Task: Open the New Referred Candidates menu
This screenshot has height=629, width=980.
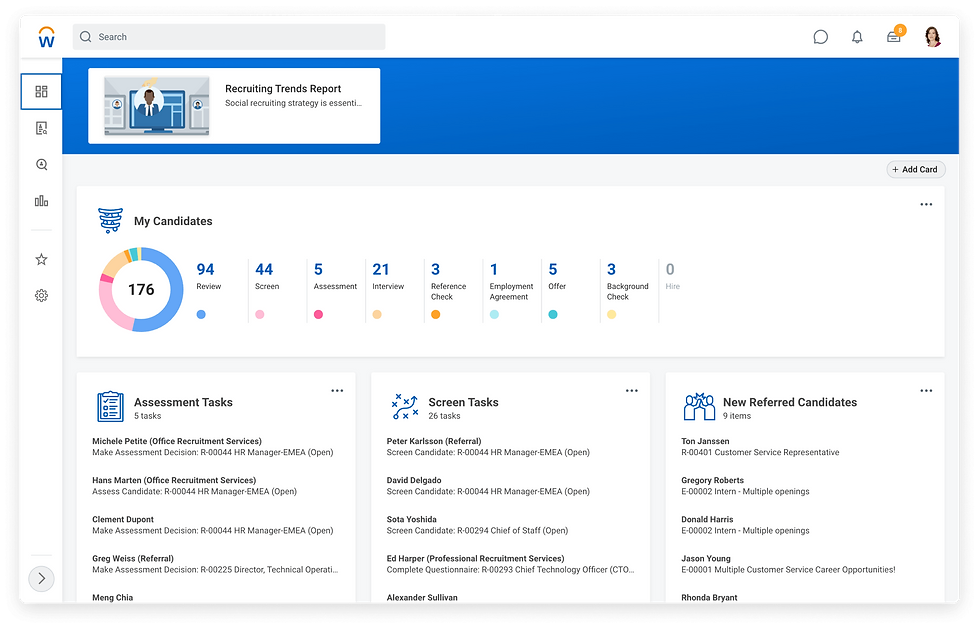Action: (x=925, y=391)
